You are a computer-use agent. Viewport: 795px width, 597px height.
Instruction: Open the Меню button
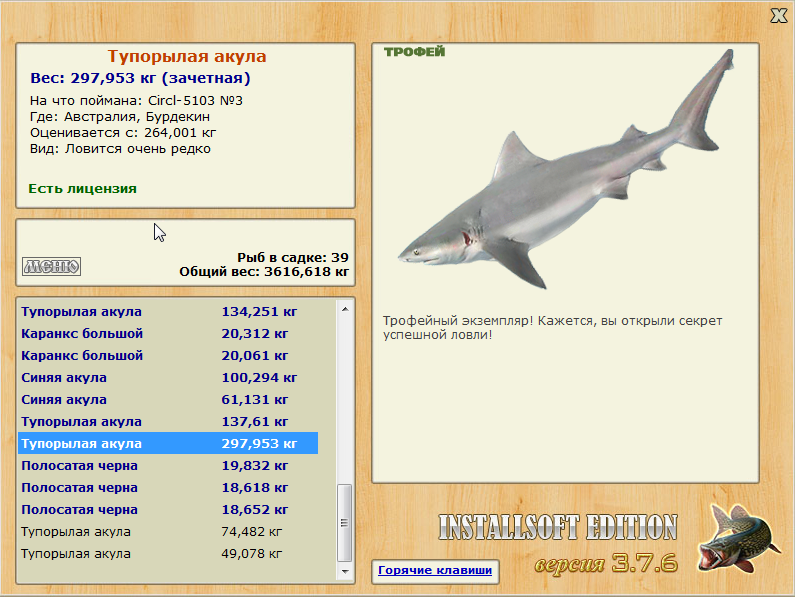pyautogui.click(x=51, y=266)
